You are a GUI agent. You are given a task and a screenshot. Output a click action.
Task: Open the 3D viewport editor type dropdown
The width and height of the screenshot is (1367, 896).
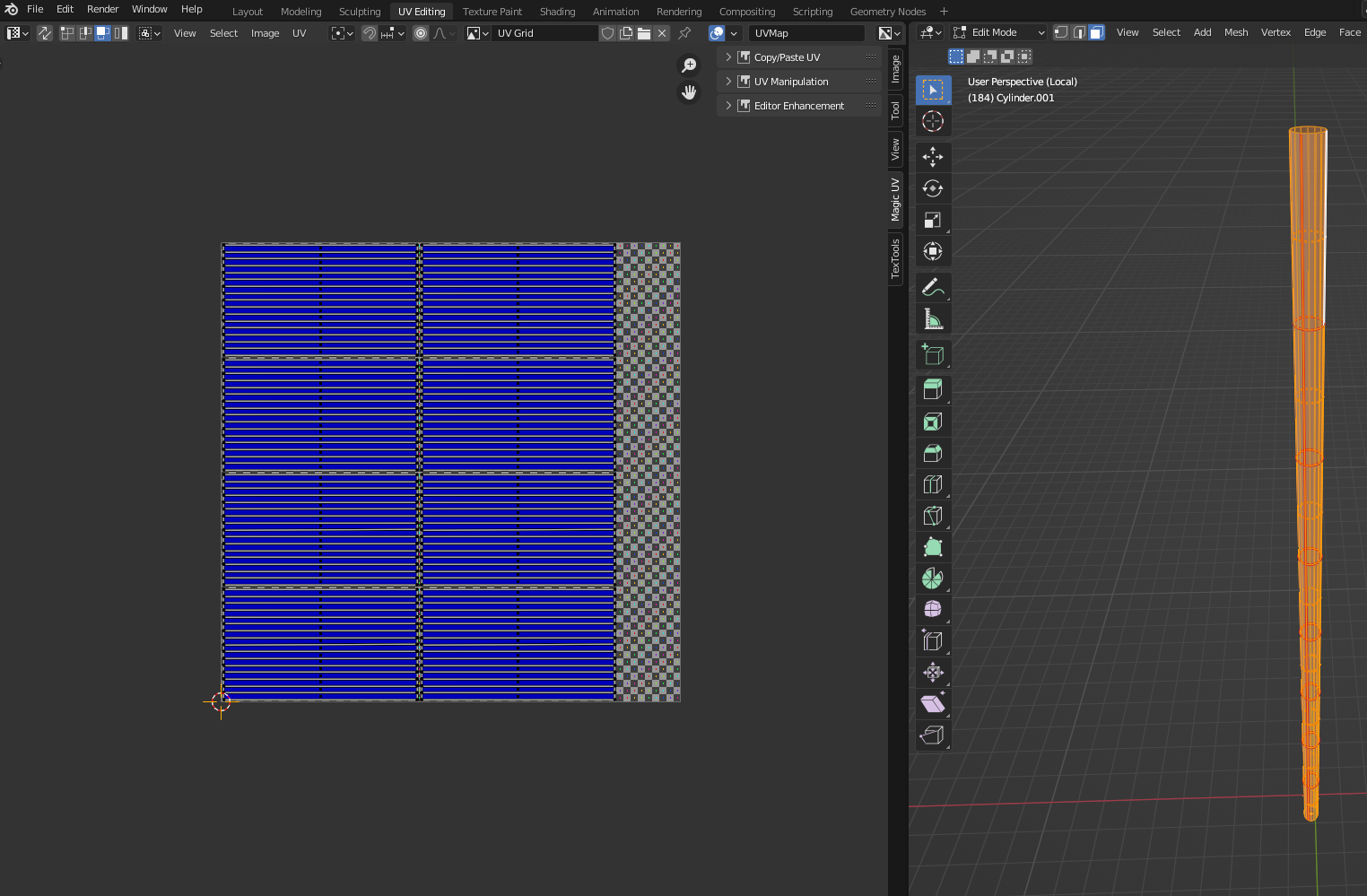tap(931, 32)
